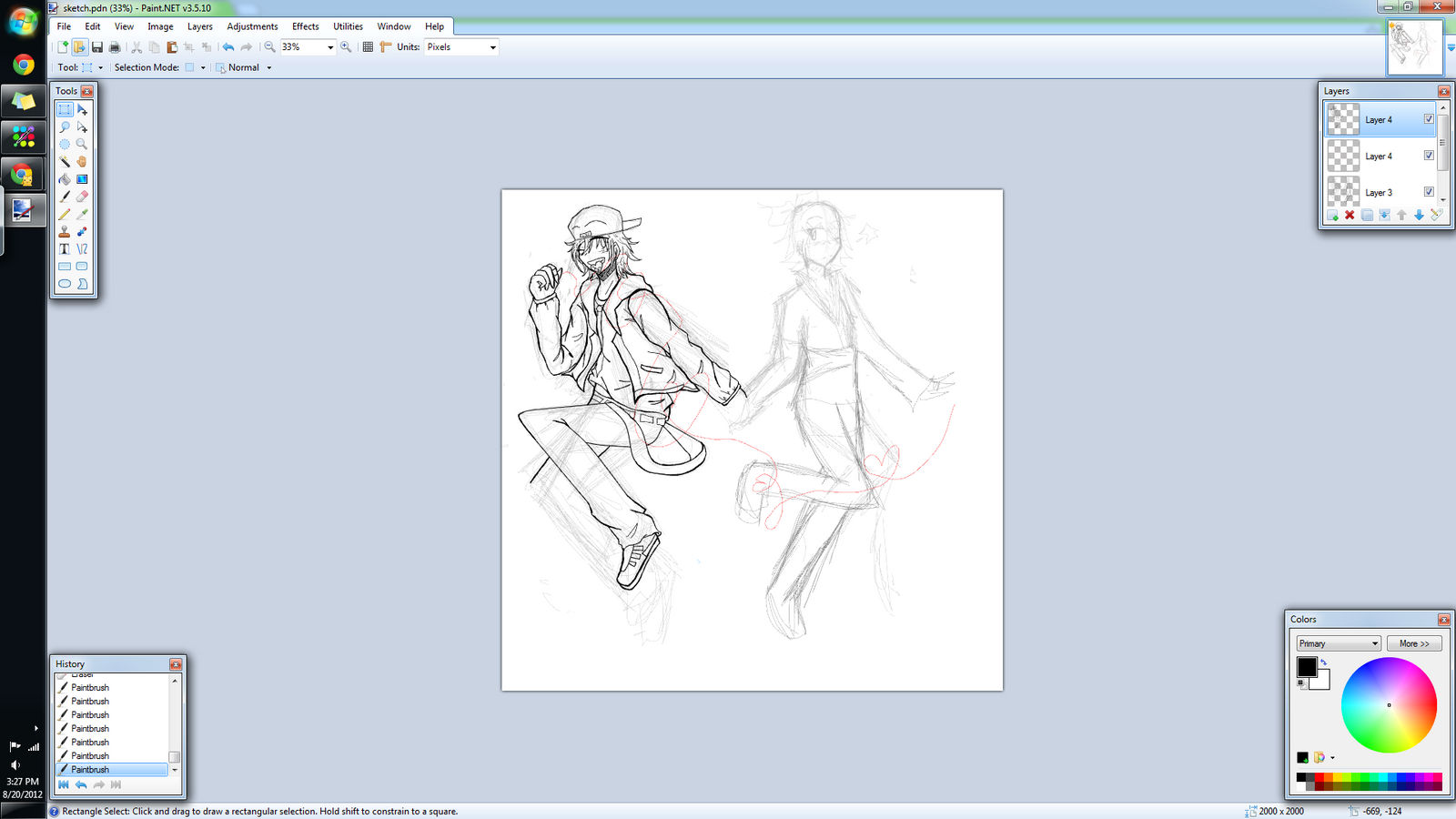Click the Undo arrow in toolbar

click(x=228, y=47)
